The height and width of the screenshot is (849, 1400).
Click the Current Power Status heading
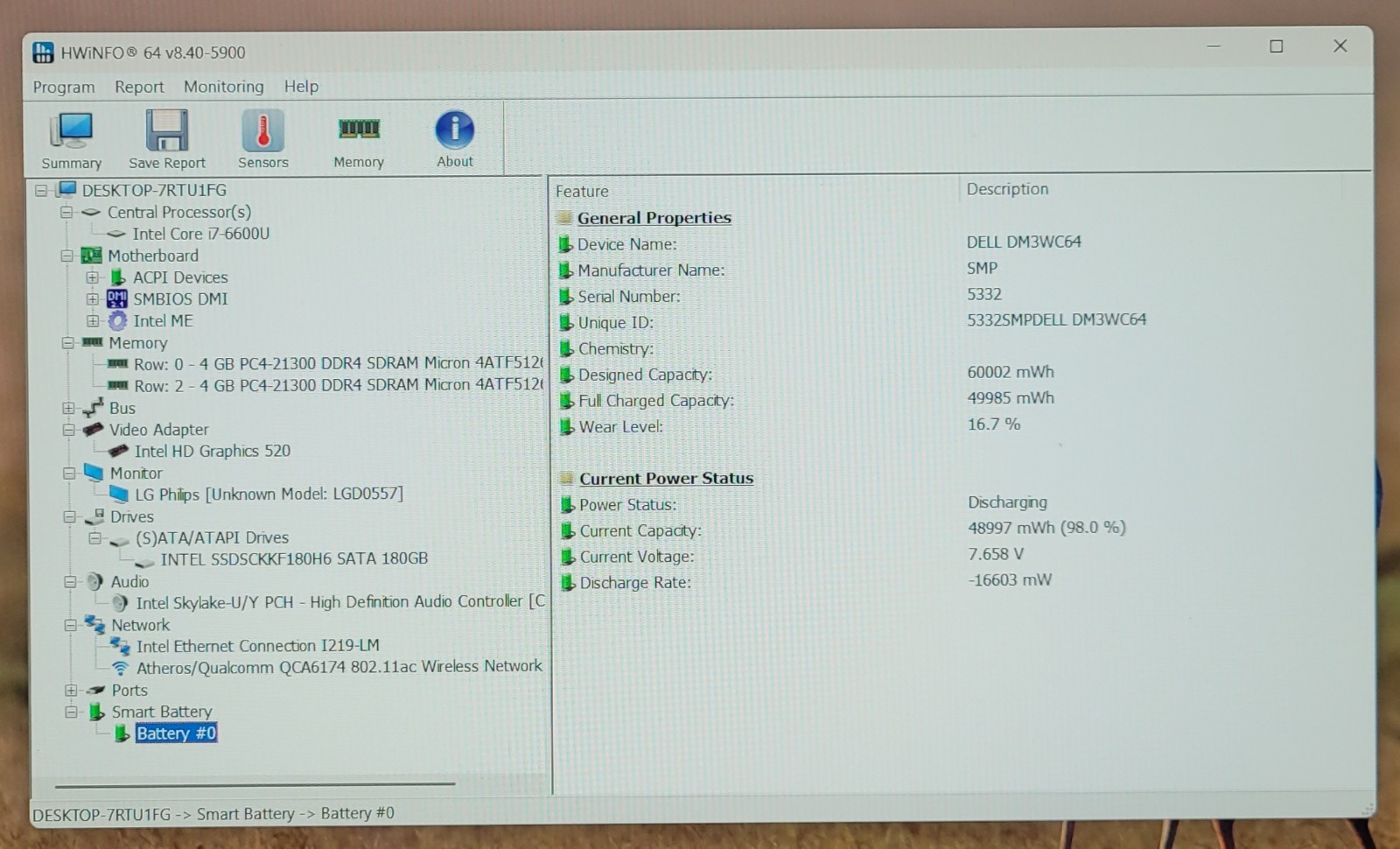click(666, 479)
